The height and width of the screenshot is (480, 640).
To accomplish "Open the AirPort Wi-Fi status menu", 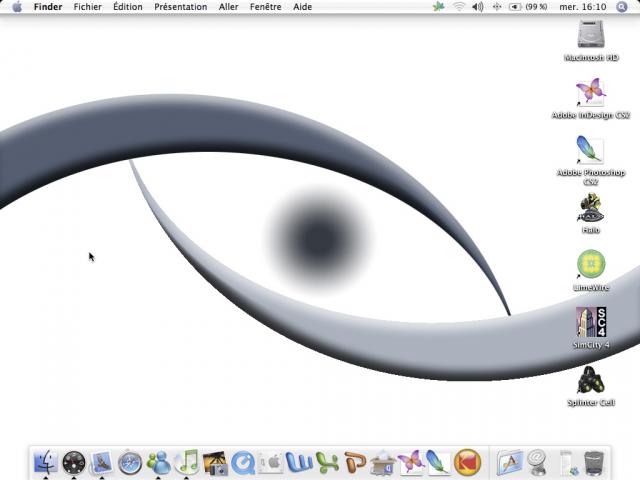I will pyautogui.click(x=459, y=7).
